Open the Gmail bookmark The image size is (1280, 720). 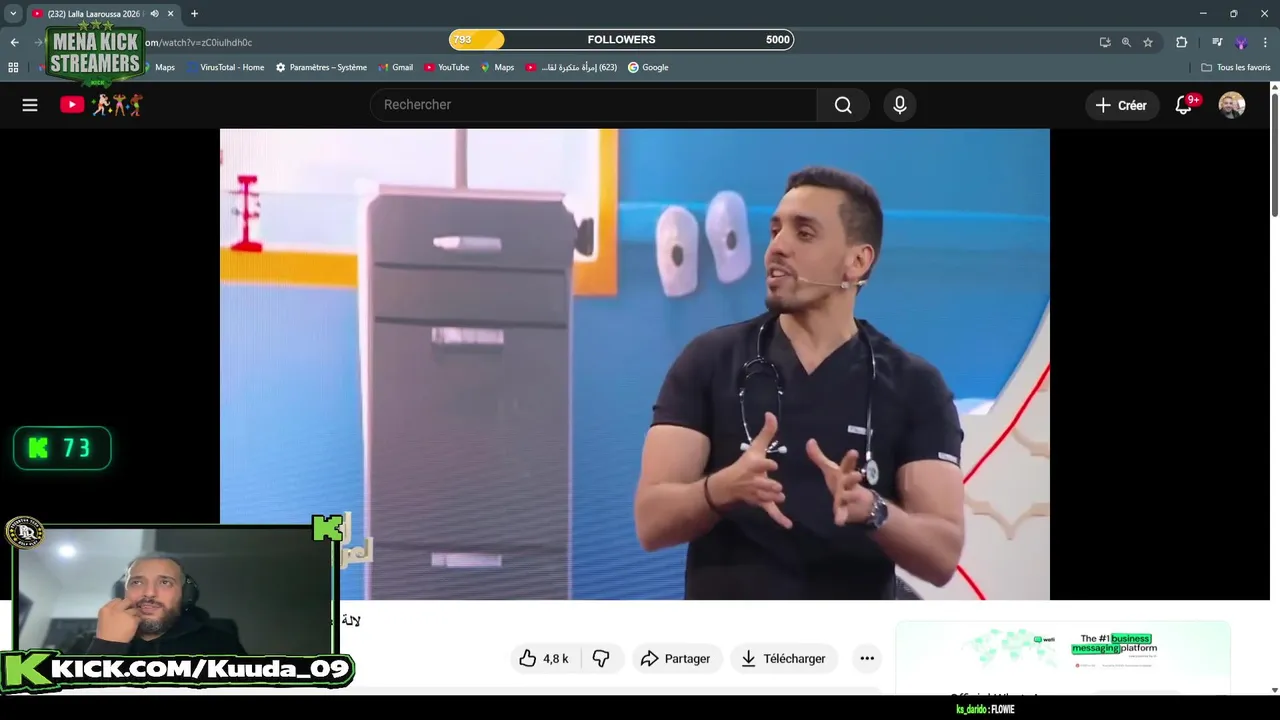(395, 67)
